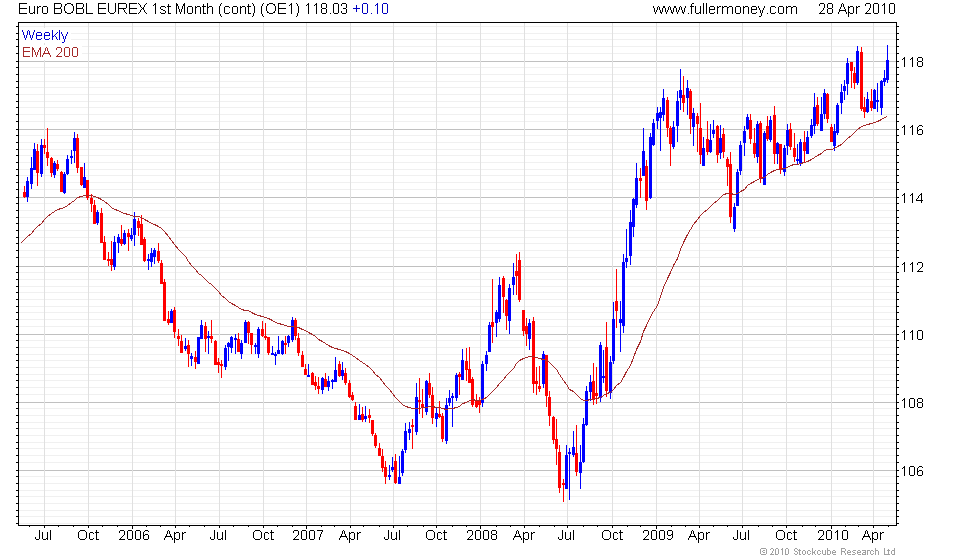Click the '+0.10' change value

point(371,9)
